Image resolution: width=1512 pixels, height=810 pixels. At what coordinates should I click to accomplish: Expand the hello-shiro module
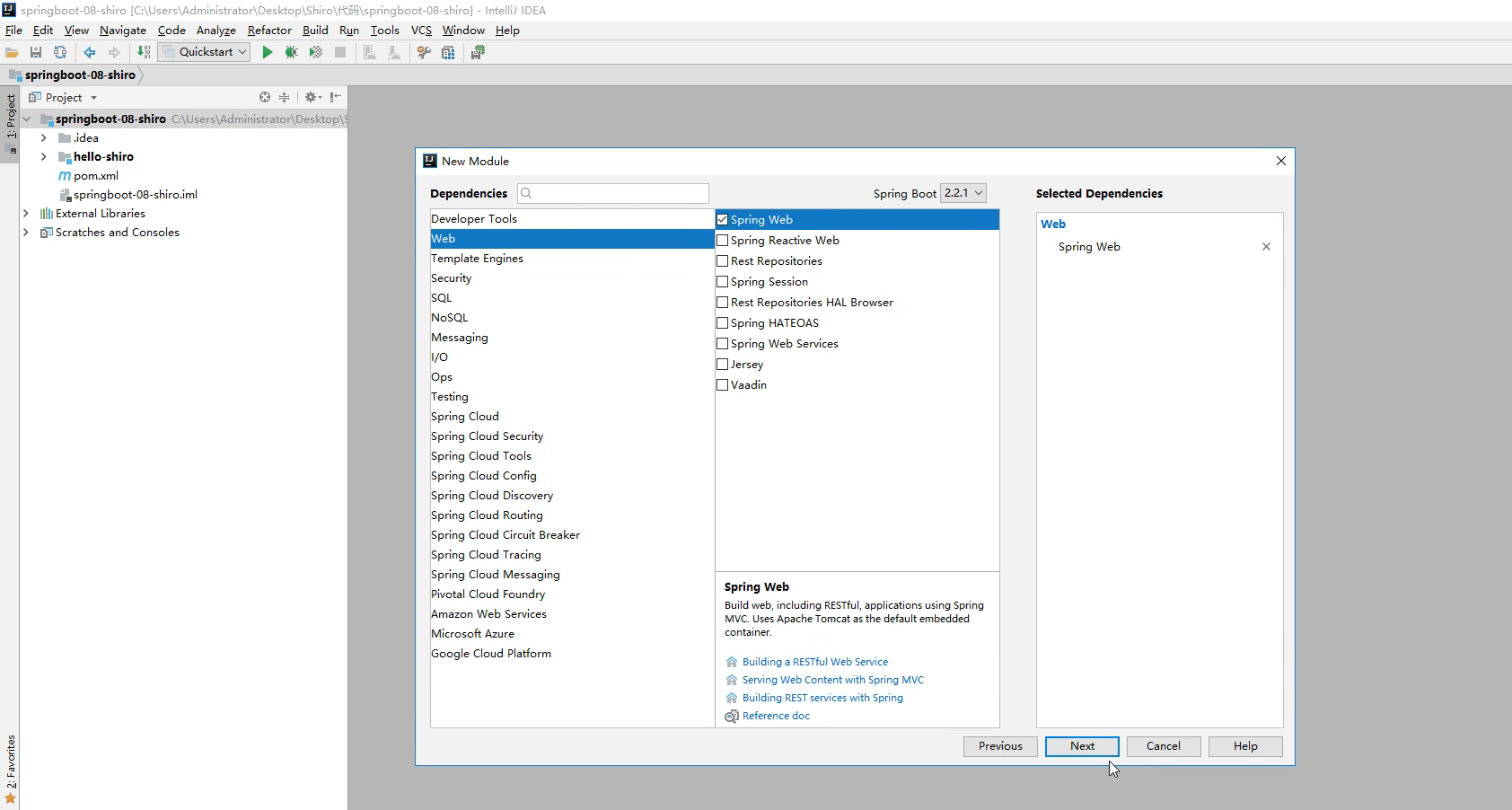click(x=43, y=157)
